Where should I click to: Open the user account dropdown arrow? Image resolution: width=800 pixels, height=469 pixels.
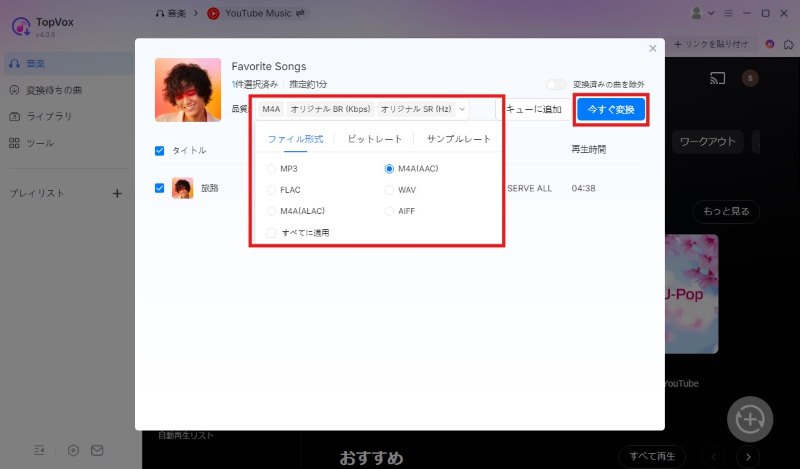coord(711,13)
